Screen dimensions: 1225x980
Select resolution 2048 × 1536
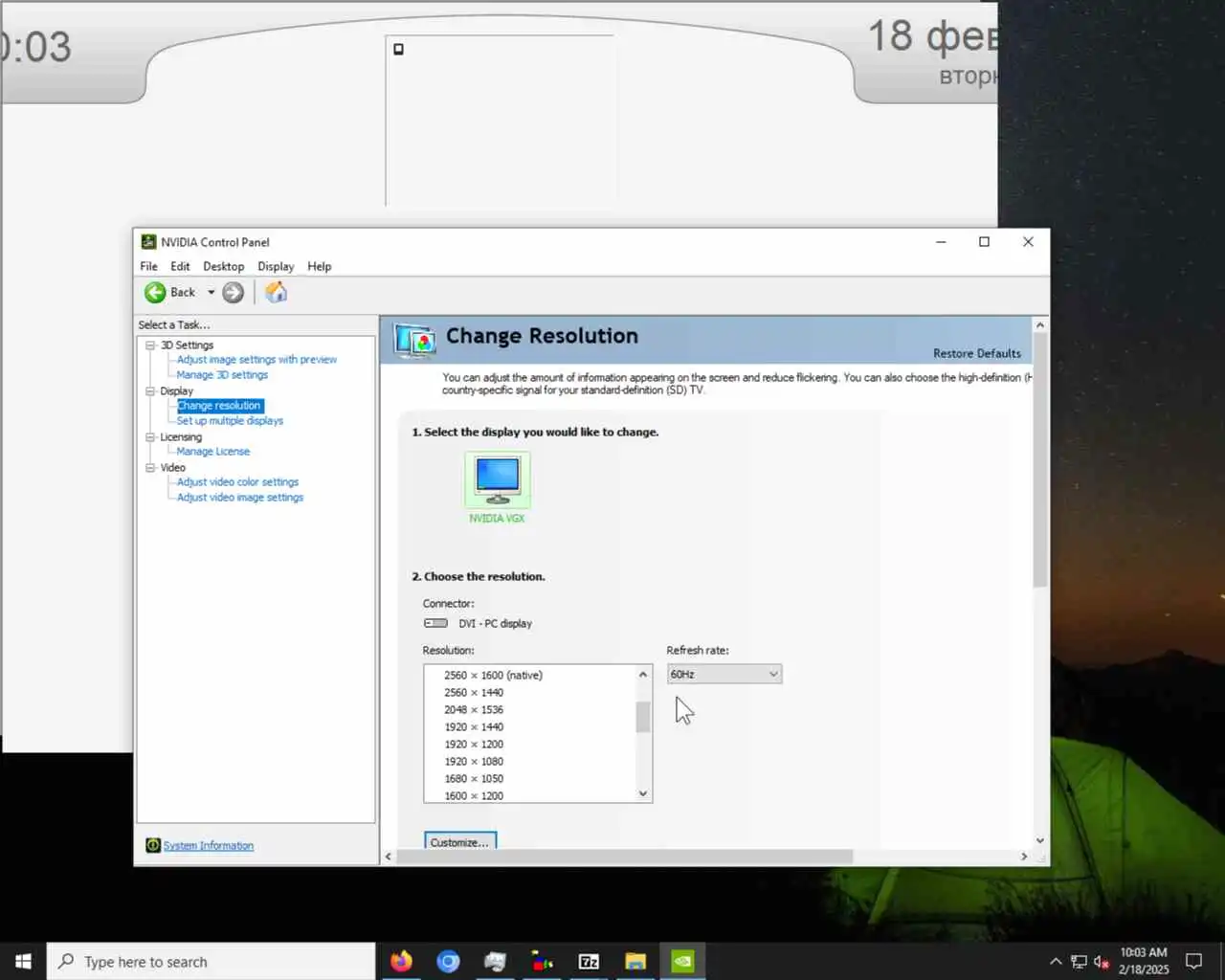[474, 709]
